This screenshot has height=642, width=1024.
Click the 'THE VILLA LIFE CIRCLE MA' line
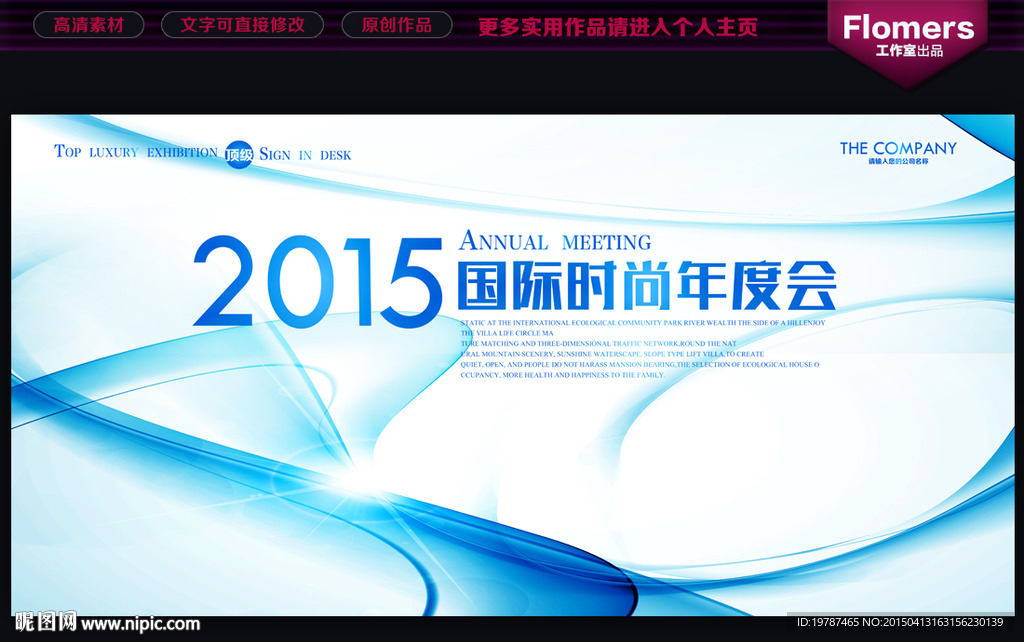click(x=507, y=333)
